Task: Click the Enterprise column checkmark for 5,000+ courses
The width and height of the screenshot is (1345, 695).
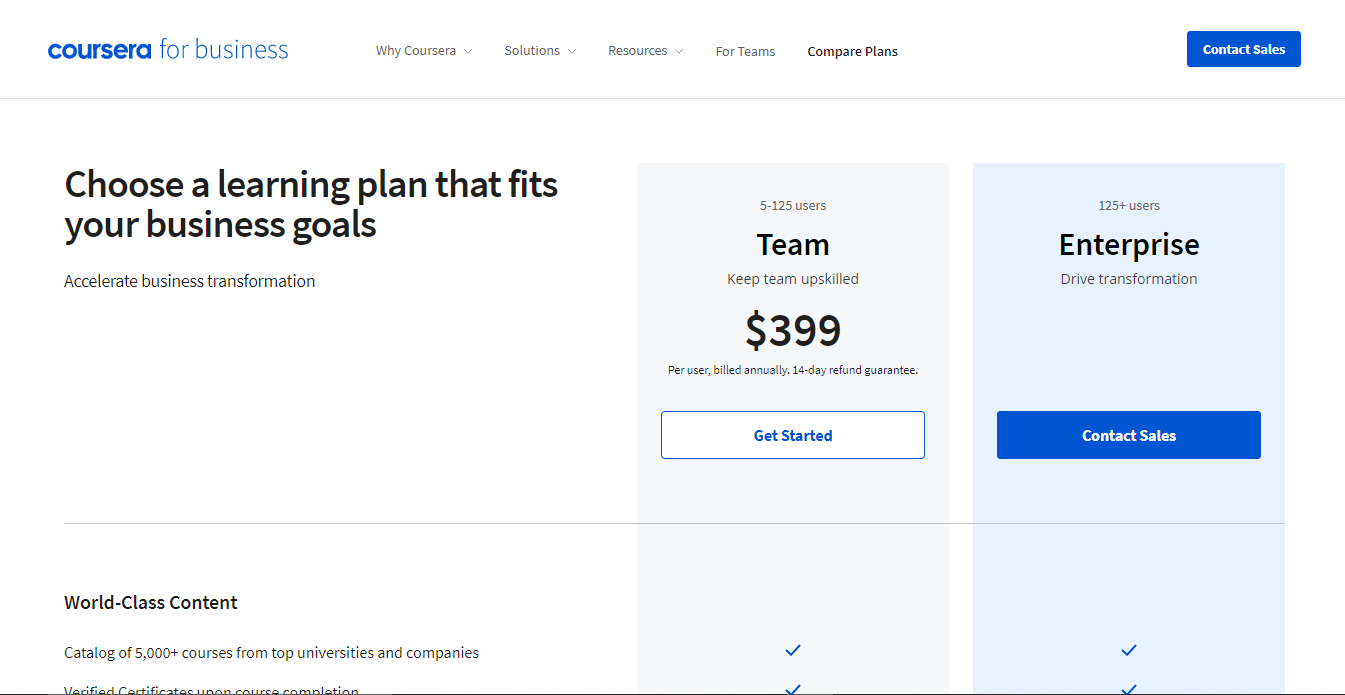Action: click(1129, 651)
